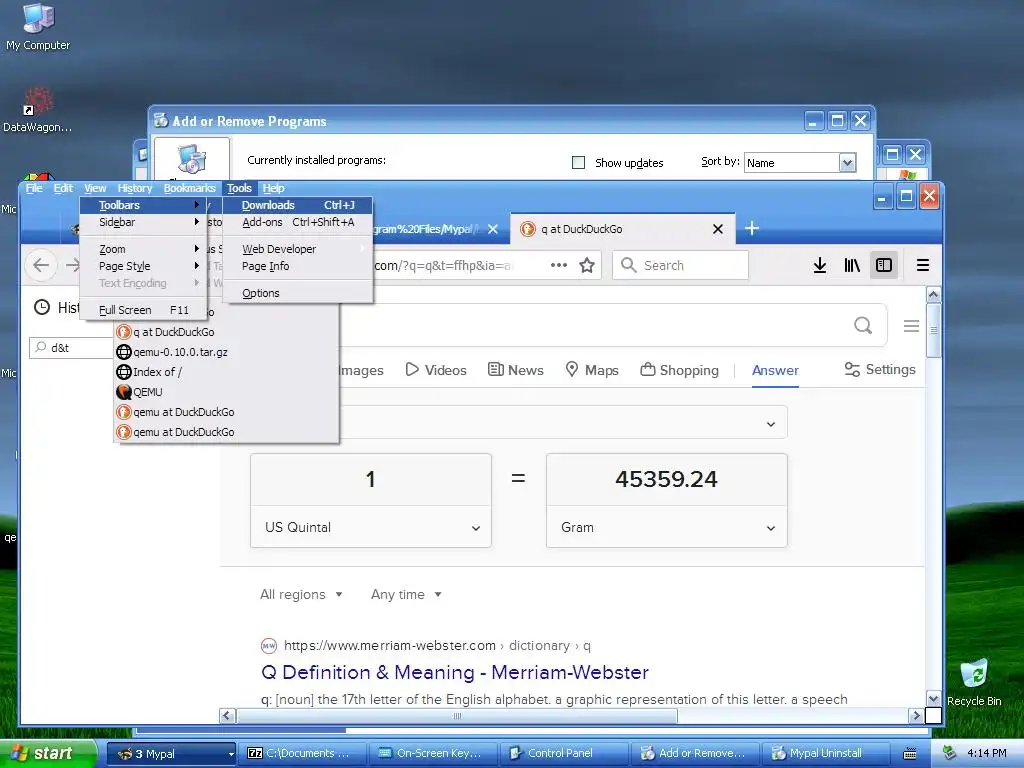Open the Any time filter dropdown
Viewport: 1024px width, 768px height.
click(x=406, y=594)
